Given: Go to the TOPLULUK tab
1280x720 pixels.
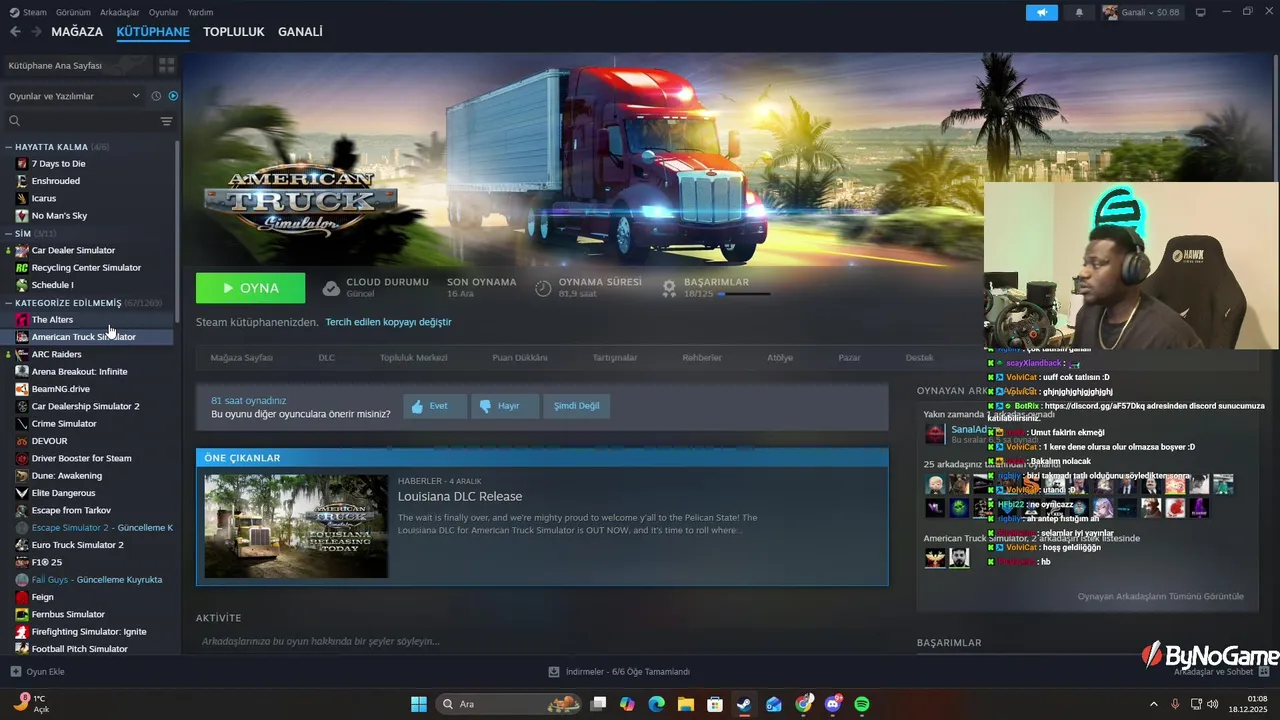Looking at the screenshot, I should tap(233, 32).
